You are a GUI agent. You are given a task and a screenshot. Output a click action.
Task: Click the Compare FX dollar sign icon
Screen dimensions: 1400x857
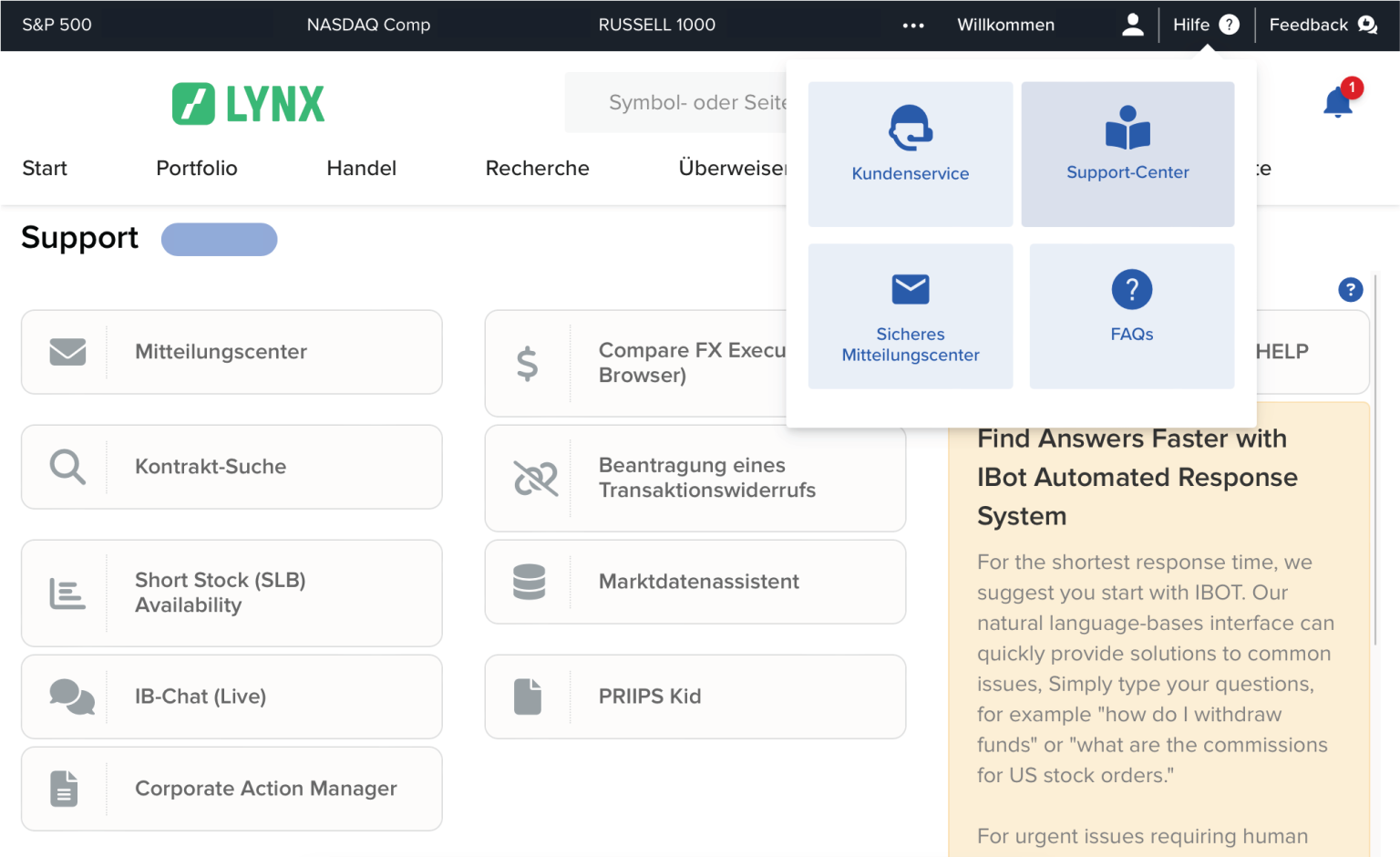pyautogui.click(x=527, y=364)
